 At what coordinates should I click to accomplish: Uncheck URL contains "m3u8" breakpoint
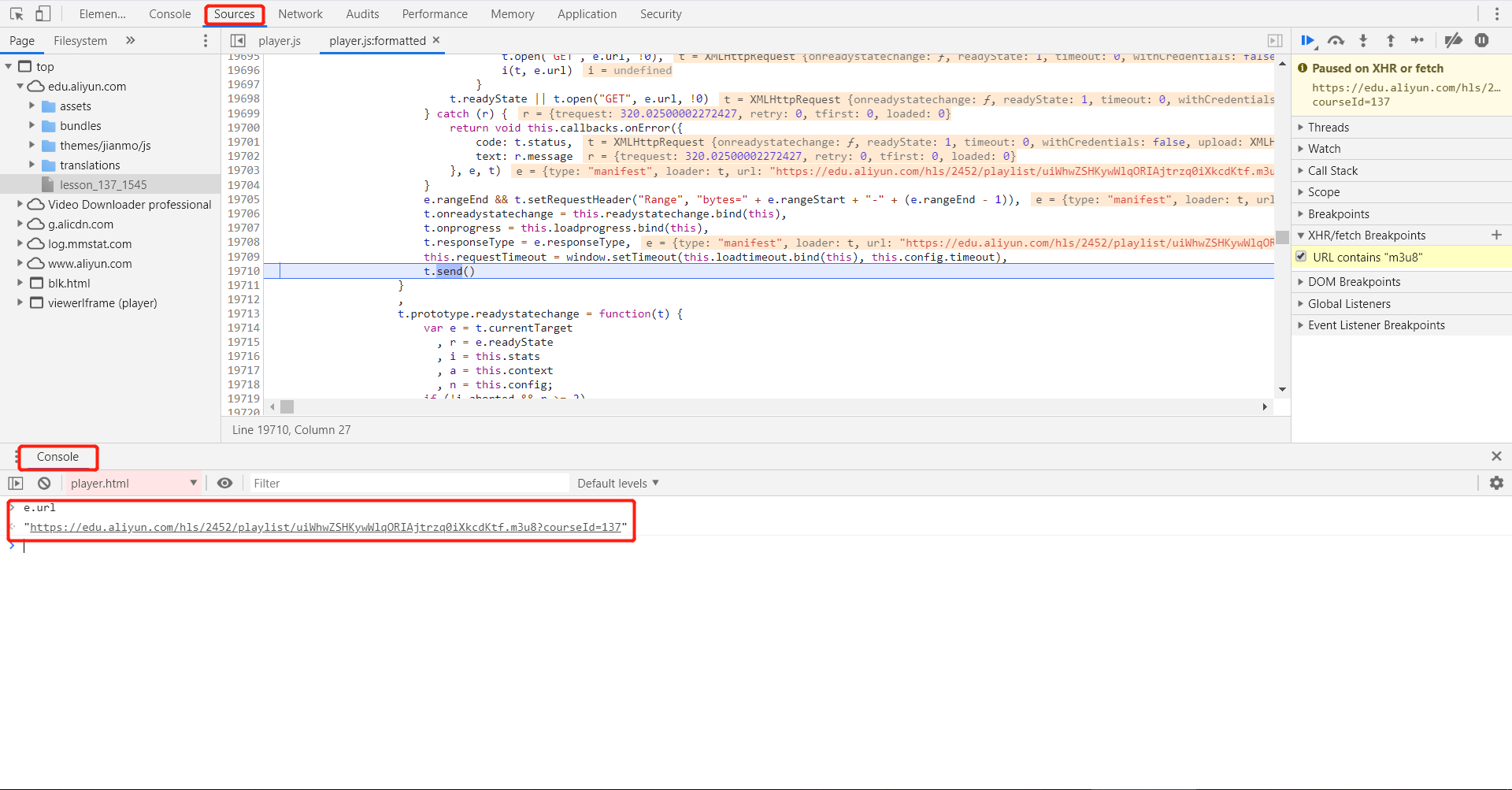[x=1301, y=257]
